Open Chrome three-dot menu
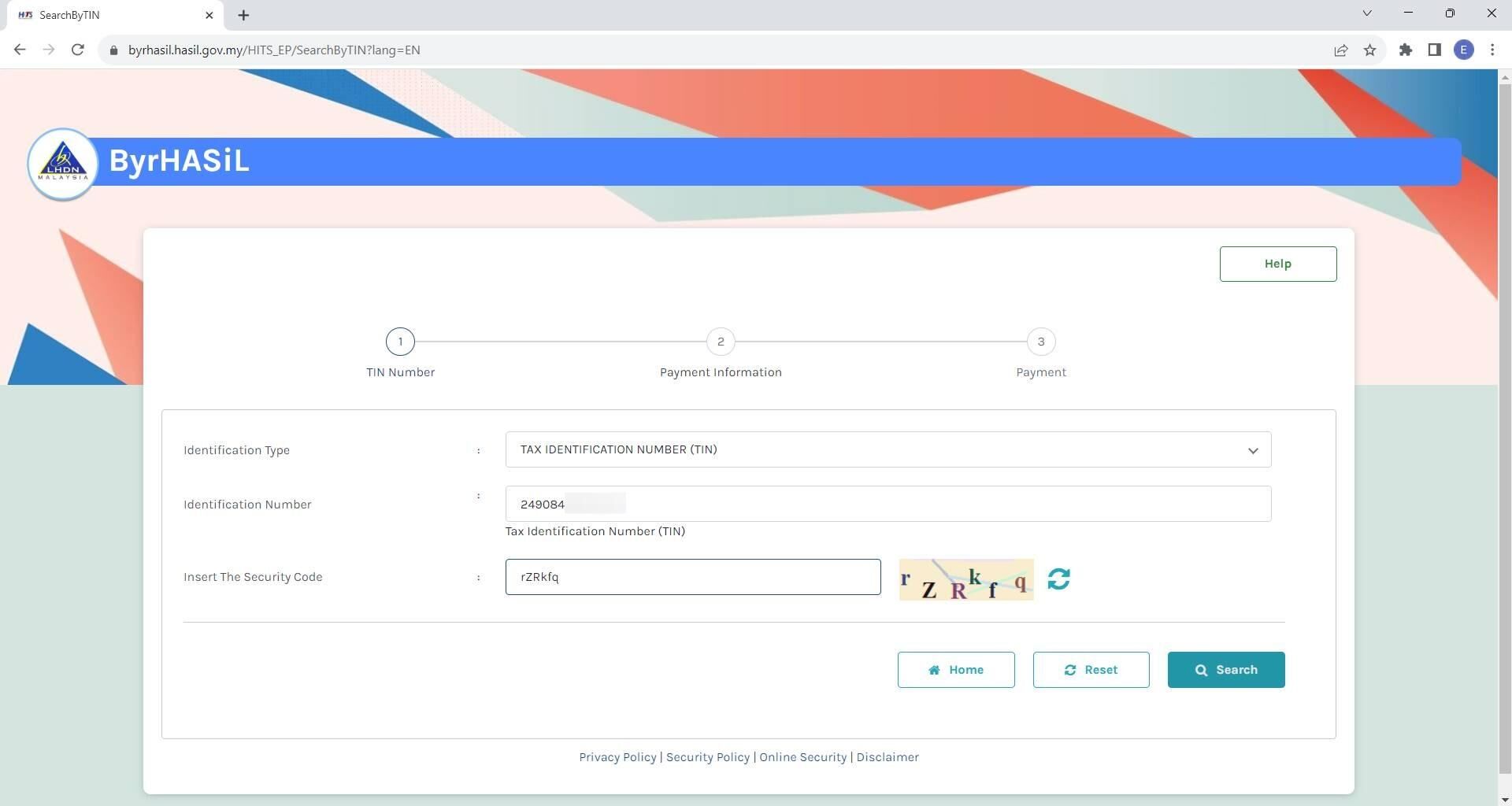This screenshot has width=1512, height=806. click(x=1492, y=50)
